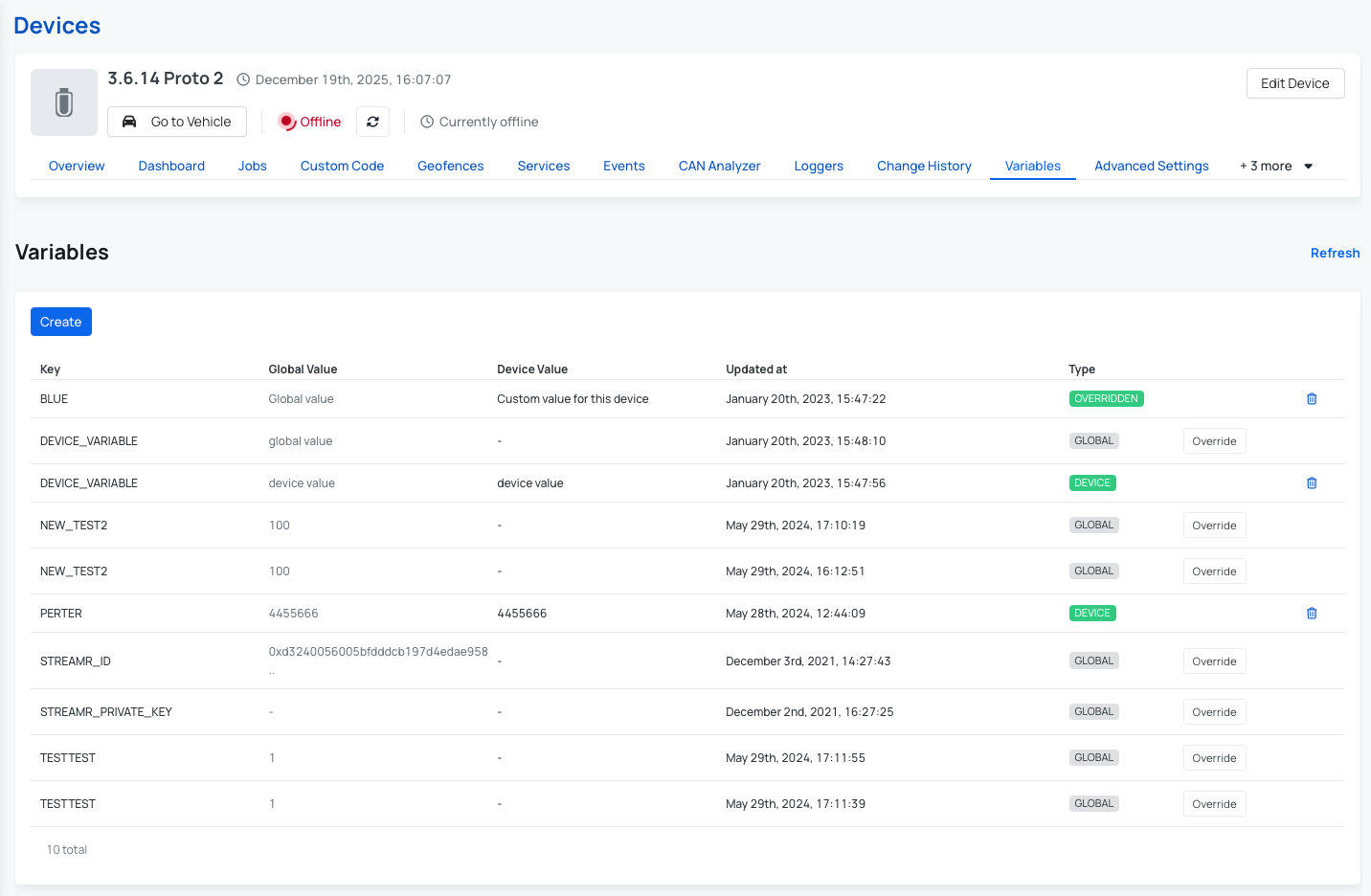Click the Edit Device button

[1294, 83]
